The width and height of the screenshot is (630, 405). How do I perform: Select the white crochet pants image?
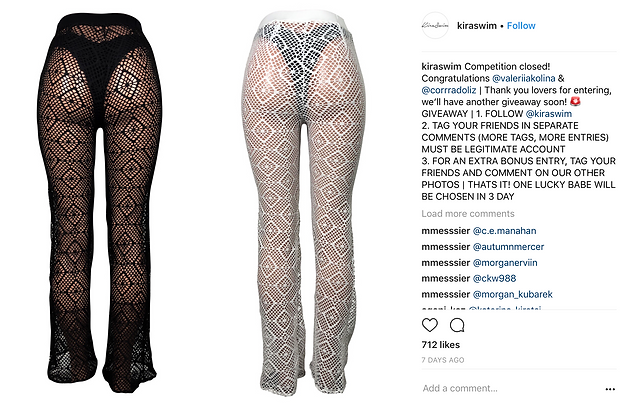[304, 204]
